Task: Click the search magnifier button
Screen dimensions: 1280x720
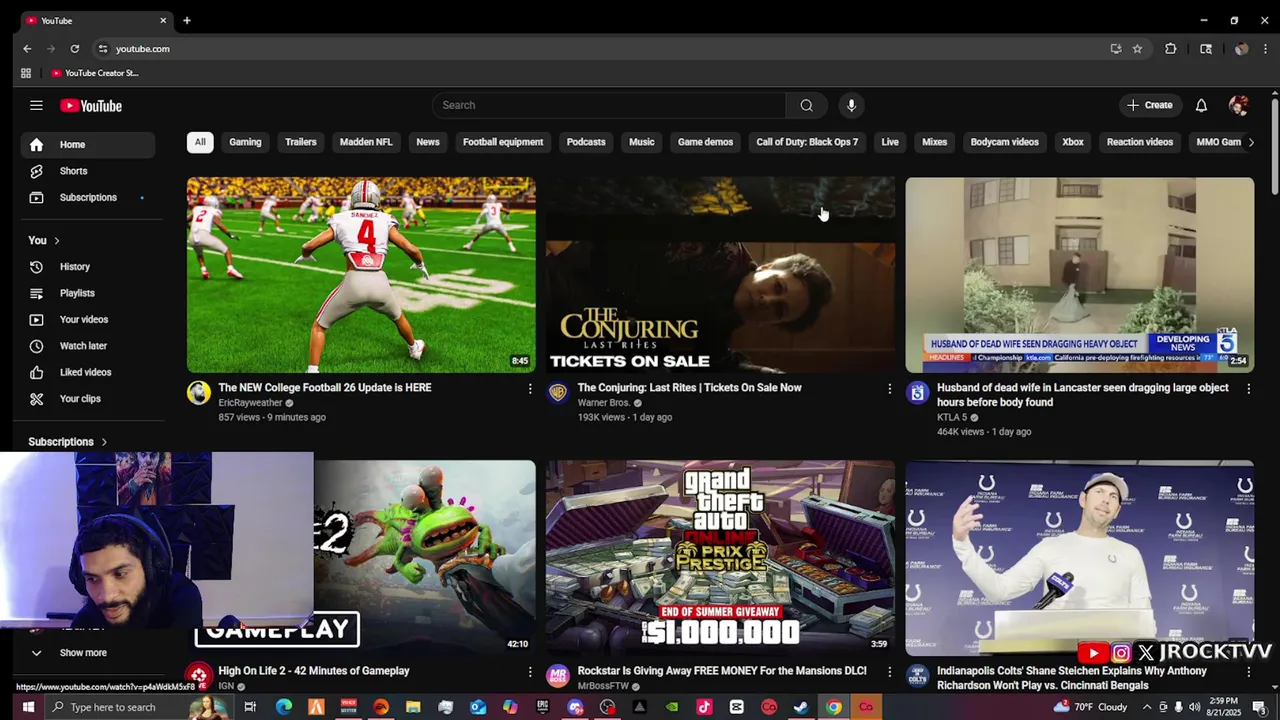Action: click(x=806, y=105)
